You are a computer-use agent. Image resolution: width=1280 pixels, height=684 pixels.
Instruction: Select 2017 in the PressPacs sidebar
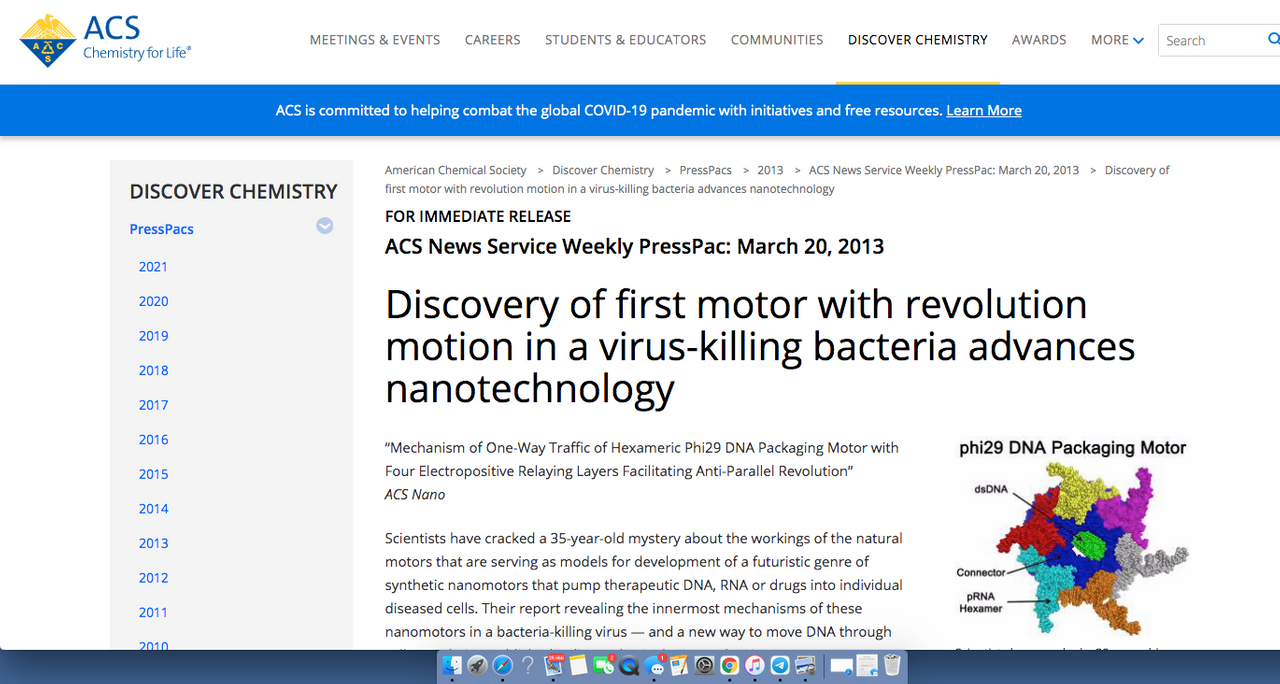pos(153,405)
